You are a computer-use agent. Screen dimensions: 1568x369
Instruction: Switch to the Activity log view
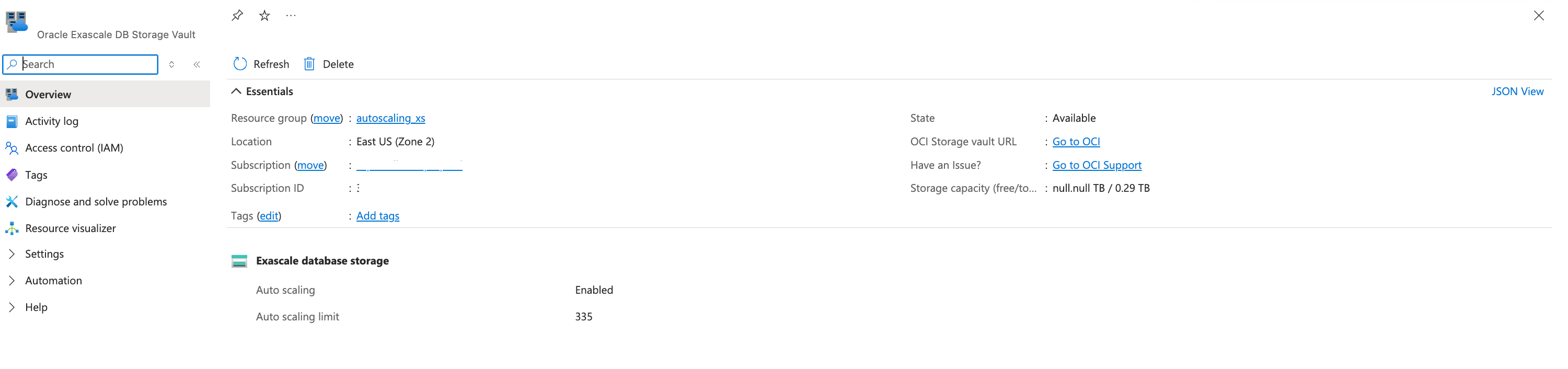click(52, 121)
